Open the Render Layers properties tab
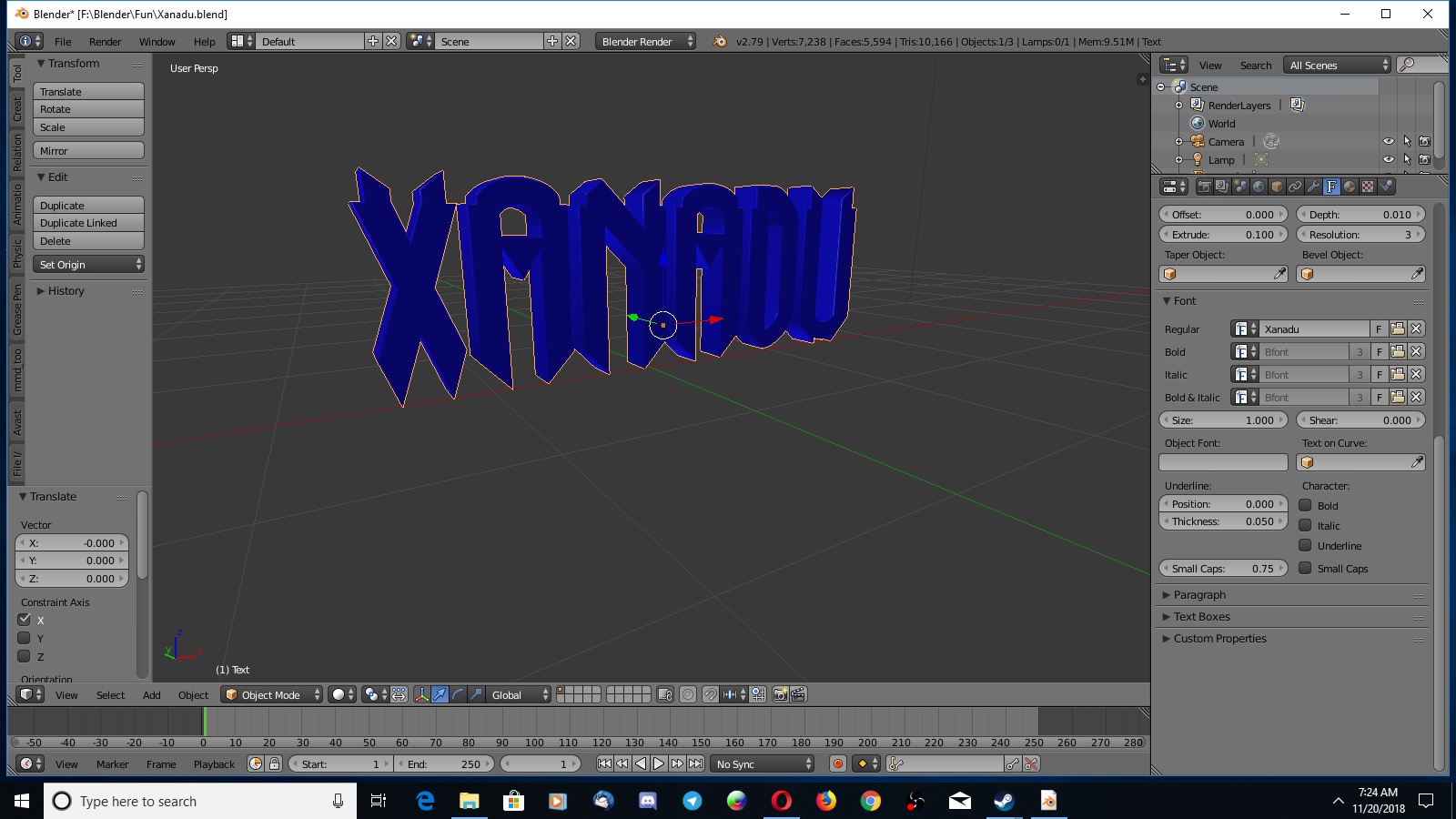This screenshot has width=1456, height=819. pos(1222,187)
